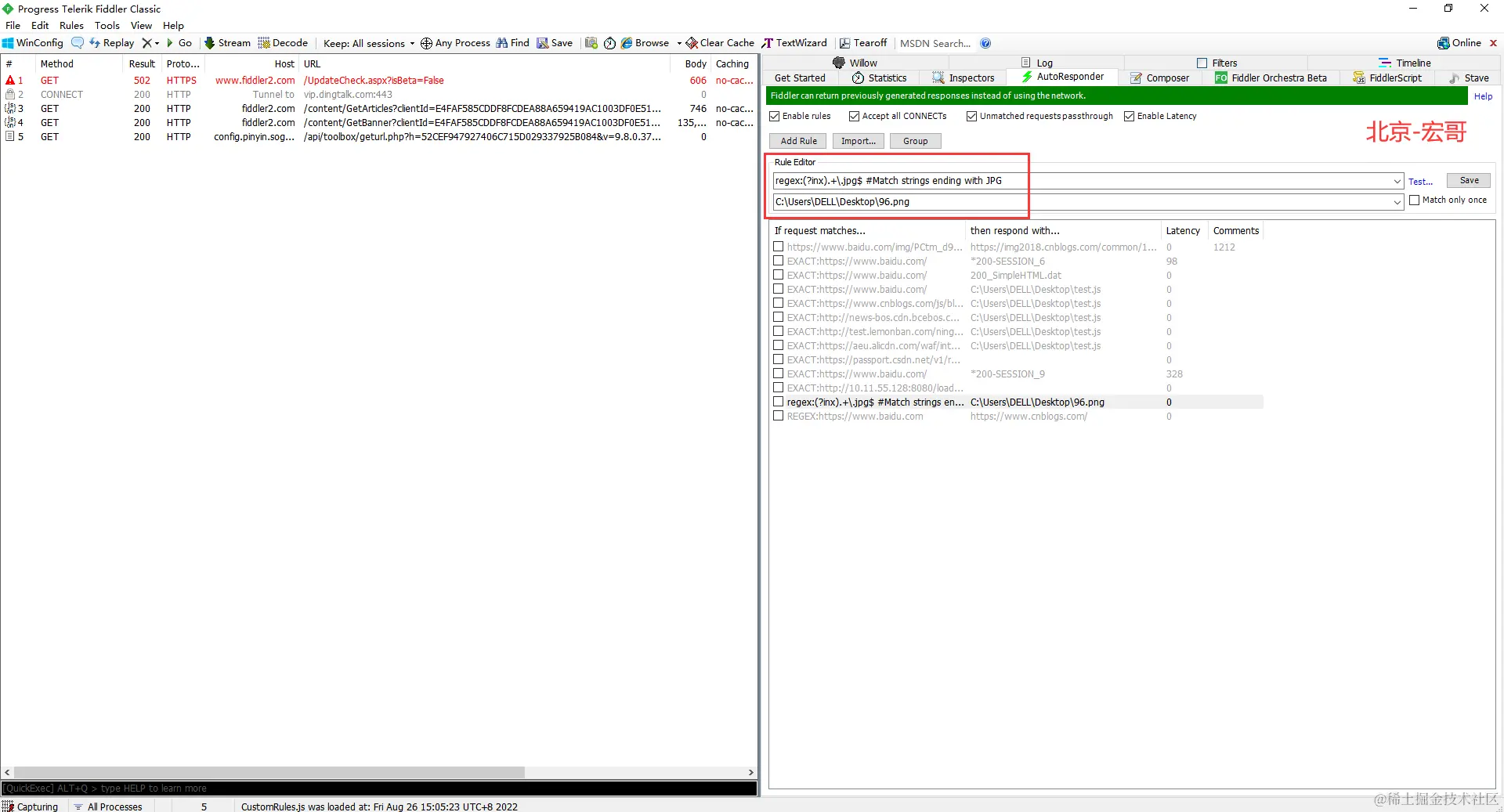Viewport: 1504px width, 812px height.
Task: Click the MSDN Search field
Action: click(x=935, y=44)
